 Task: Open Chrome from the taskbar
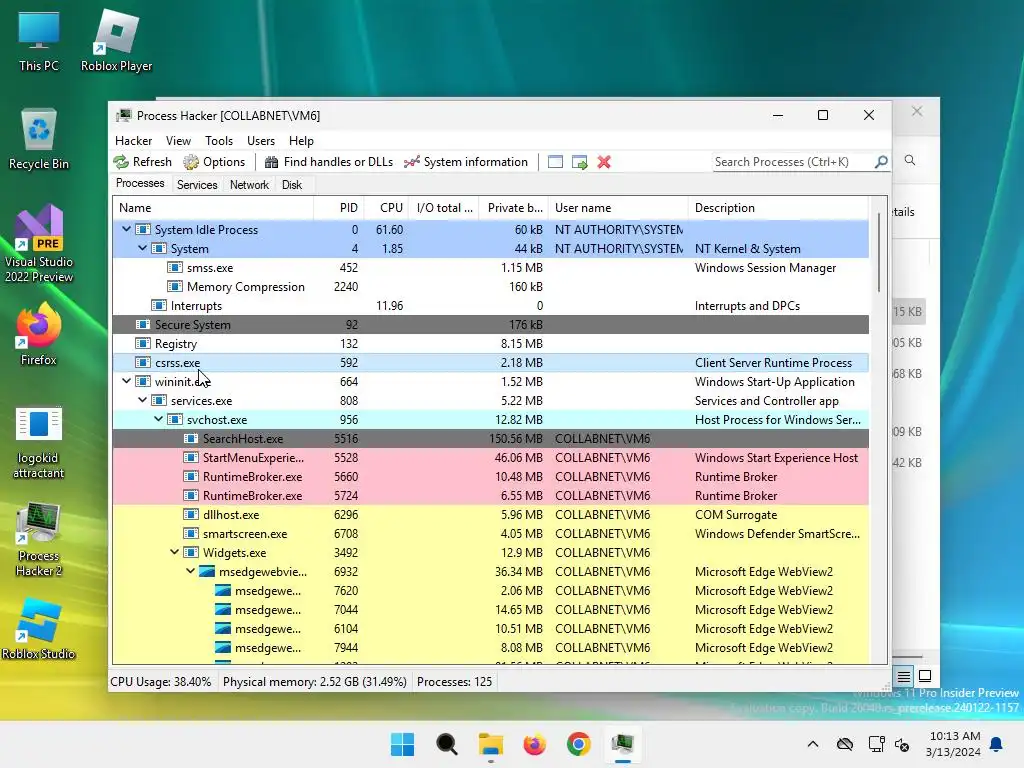point(579,744)
